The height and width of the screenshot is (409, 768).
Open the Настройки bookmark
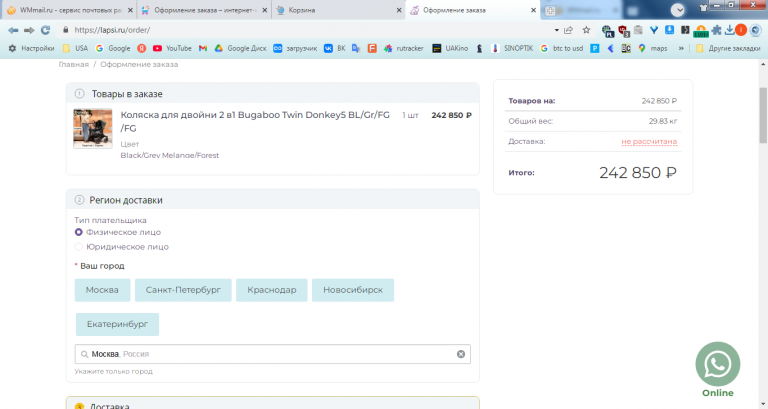31,48
